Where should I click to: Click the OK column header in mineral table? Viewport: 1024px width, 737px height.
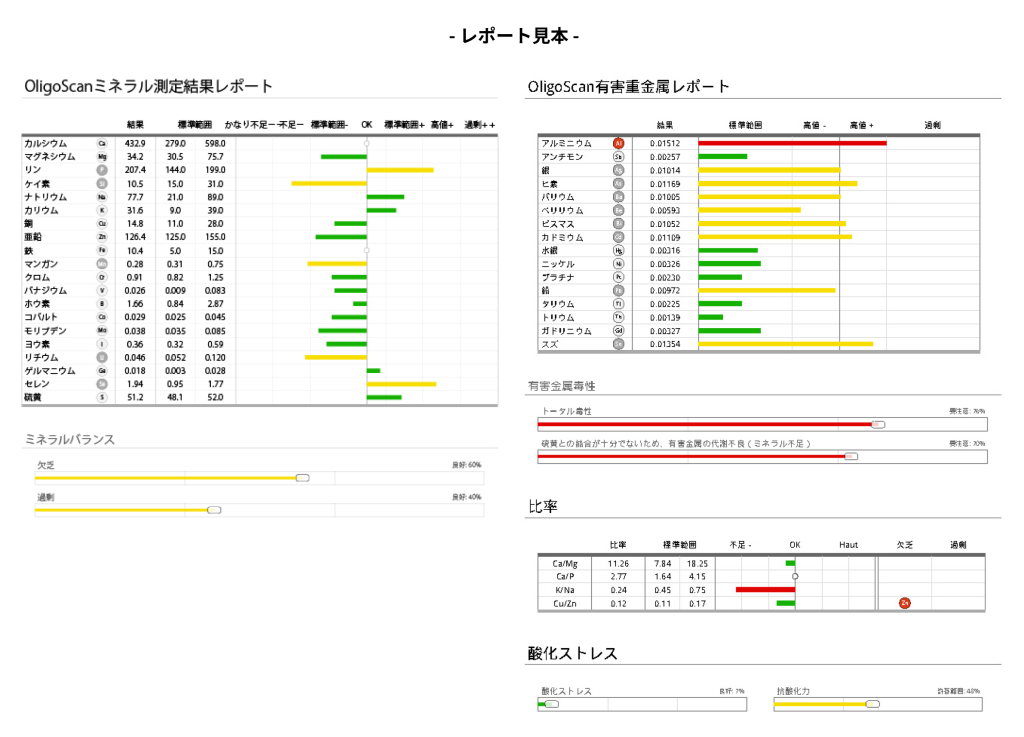coord(367,125)
